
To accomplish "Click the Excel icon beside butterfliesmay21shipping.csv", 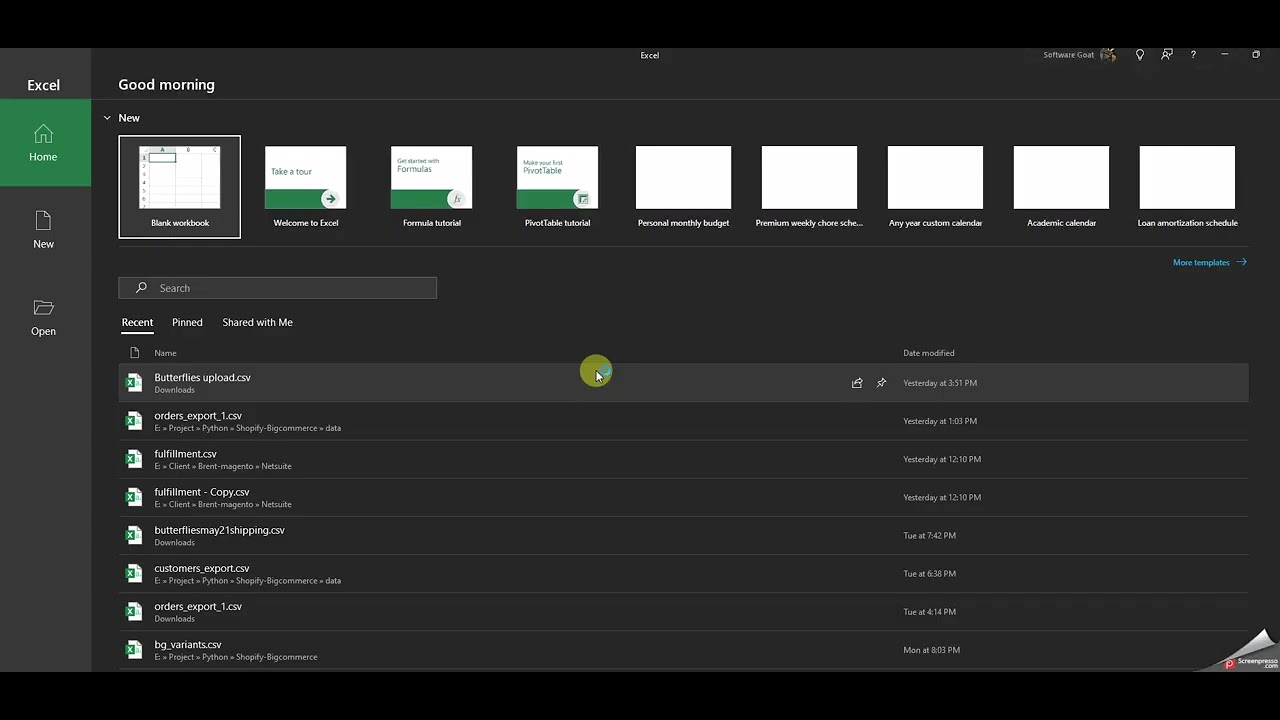I will tap(134, 535).
